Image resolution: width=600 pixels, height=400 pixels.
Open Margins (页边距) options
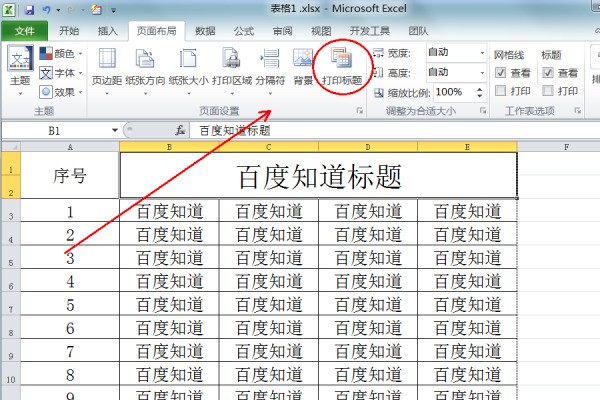point(107,71)
